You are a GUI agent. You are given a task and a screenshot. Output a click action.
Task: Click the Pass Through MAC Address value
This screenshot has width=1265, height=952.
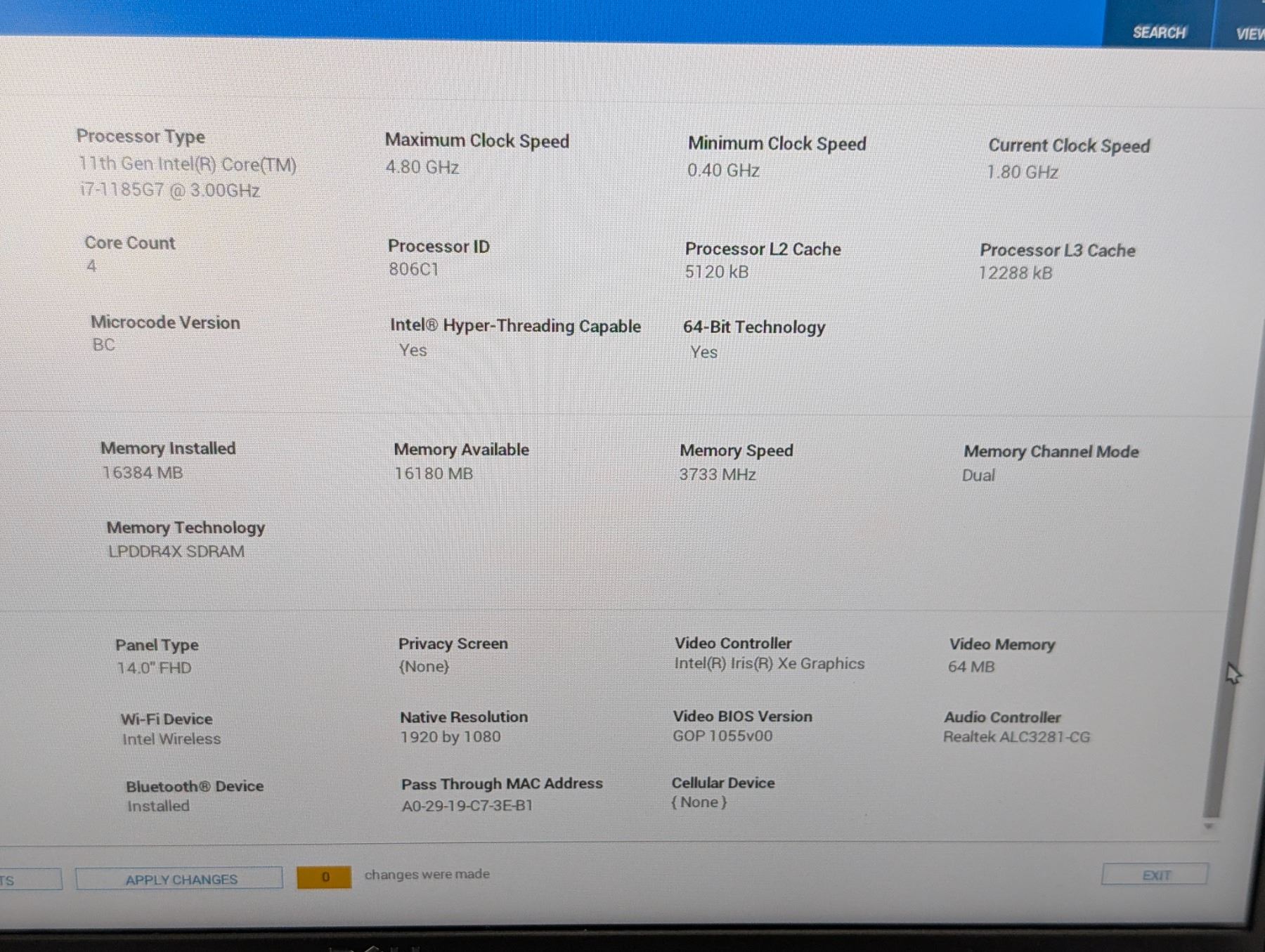(467, 806)
